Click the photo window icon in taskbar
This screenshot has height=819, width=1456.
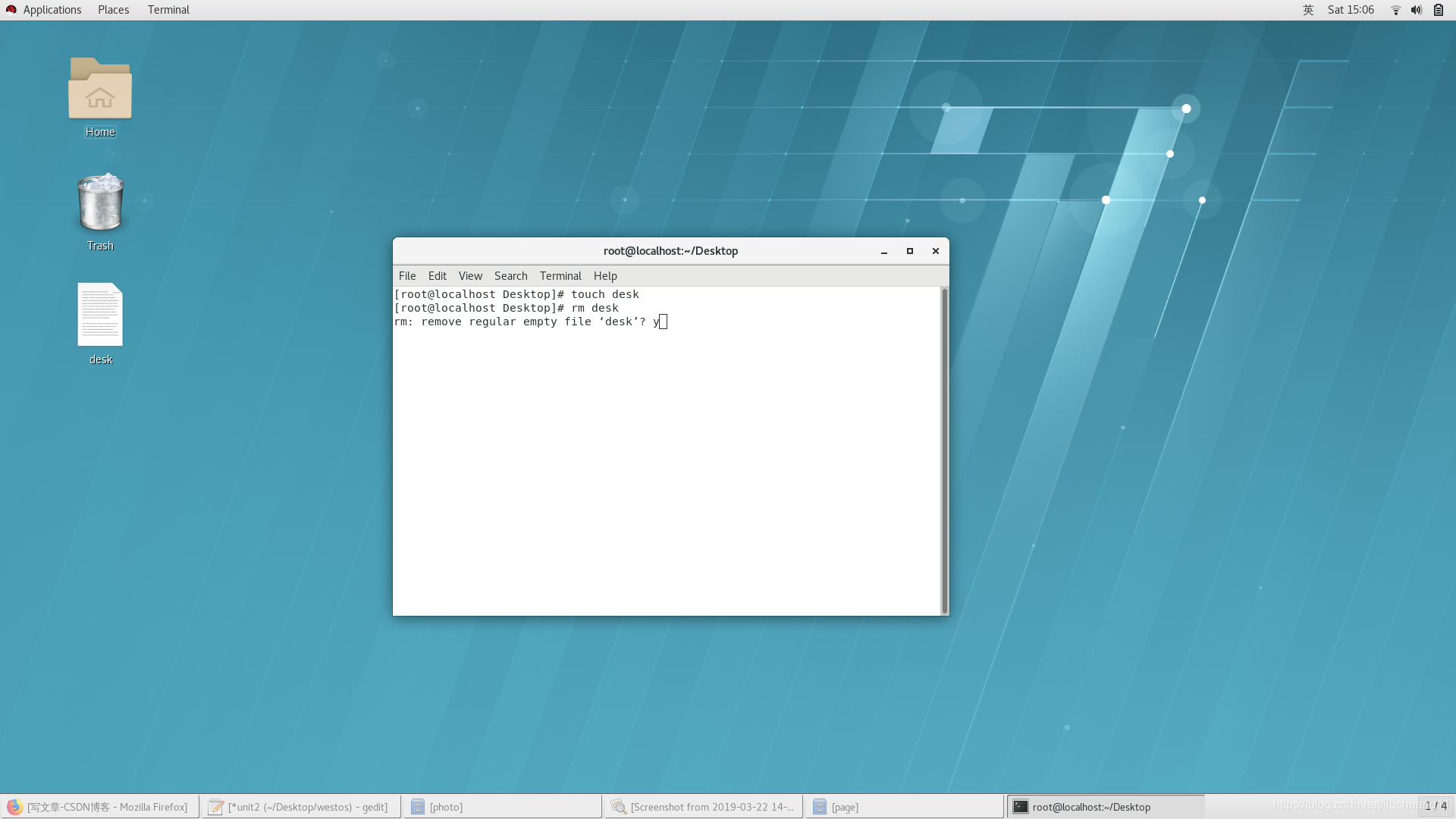tap(418, 807)
